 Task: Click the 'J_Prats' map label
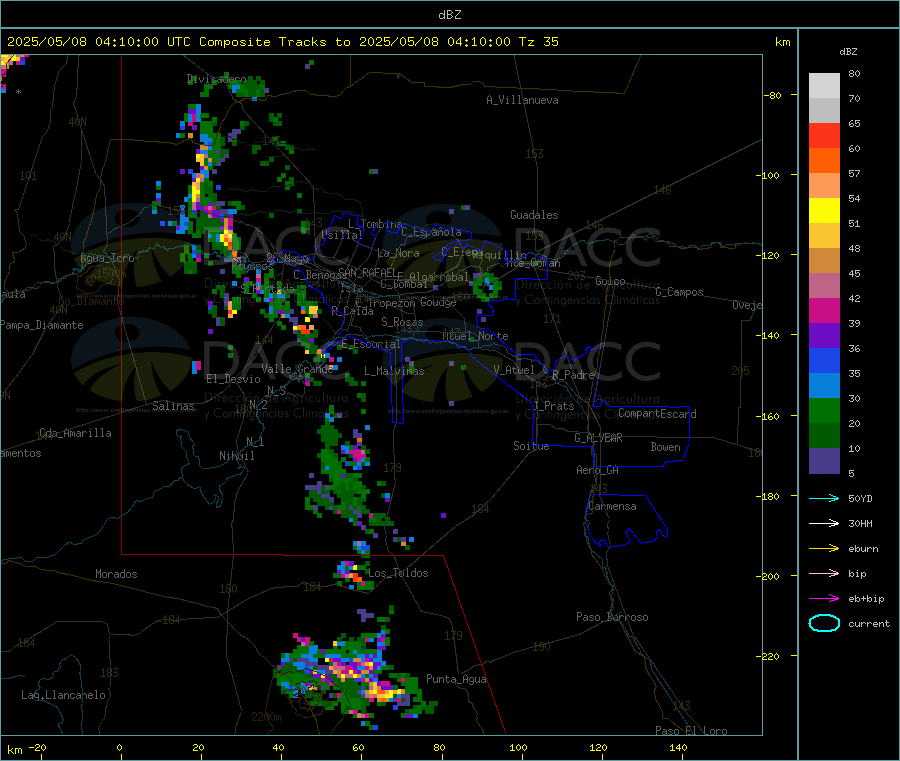click(553, 405)
